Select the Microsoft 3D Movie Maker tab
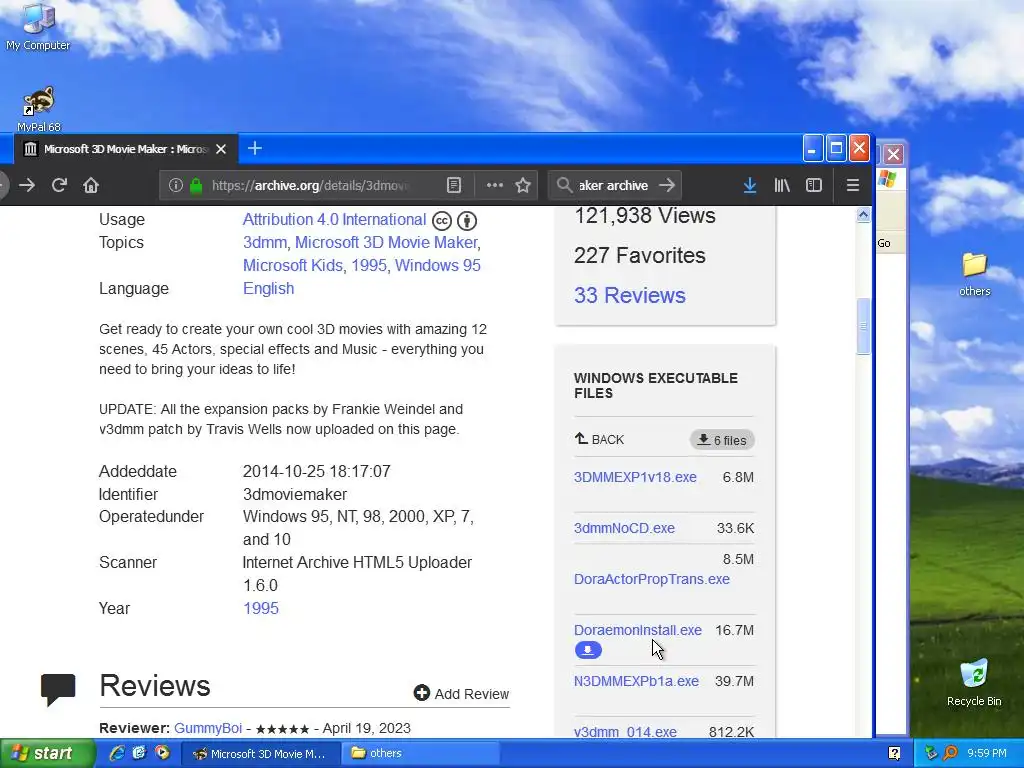 125,149
